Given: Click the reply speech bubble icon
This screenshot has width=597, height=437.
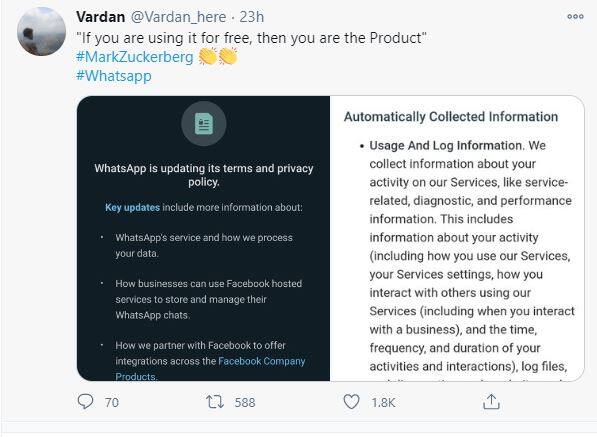Looking at the screenshot, I should [85, 402].
